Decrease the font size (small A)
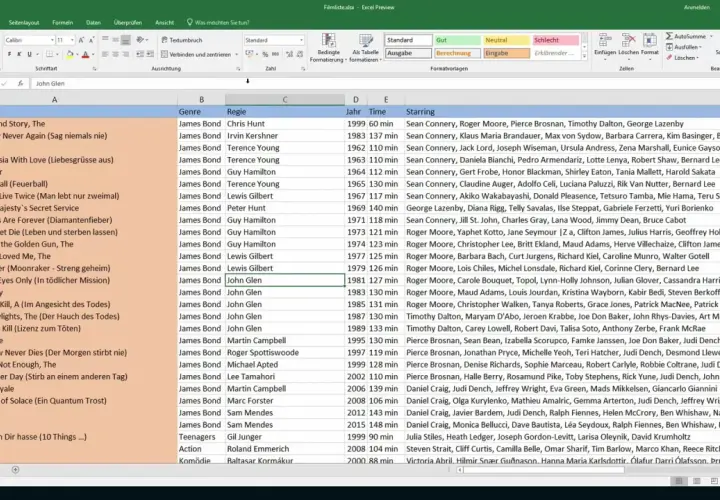Viewport: 720px width, 500px height. coord(91,40)
